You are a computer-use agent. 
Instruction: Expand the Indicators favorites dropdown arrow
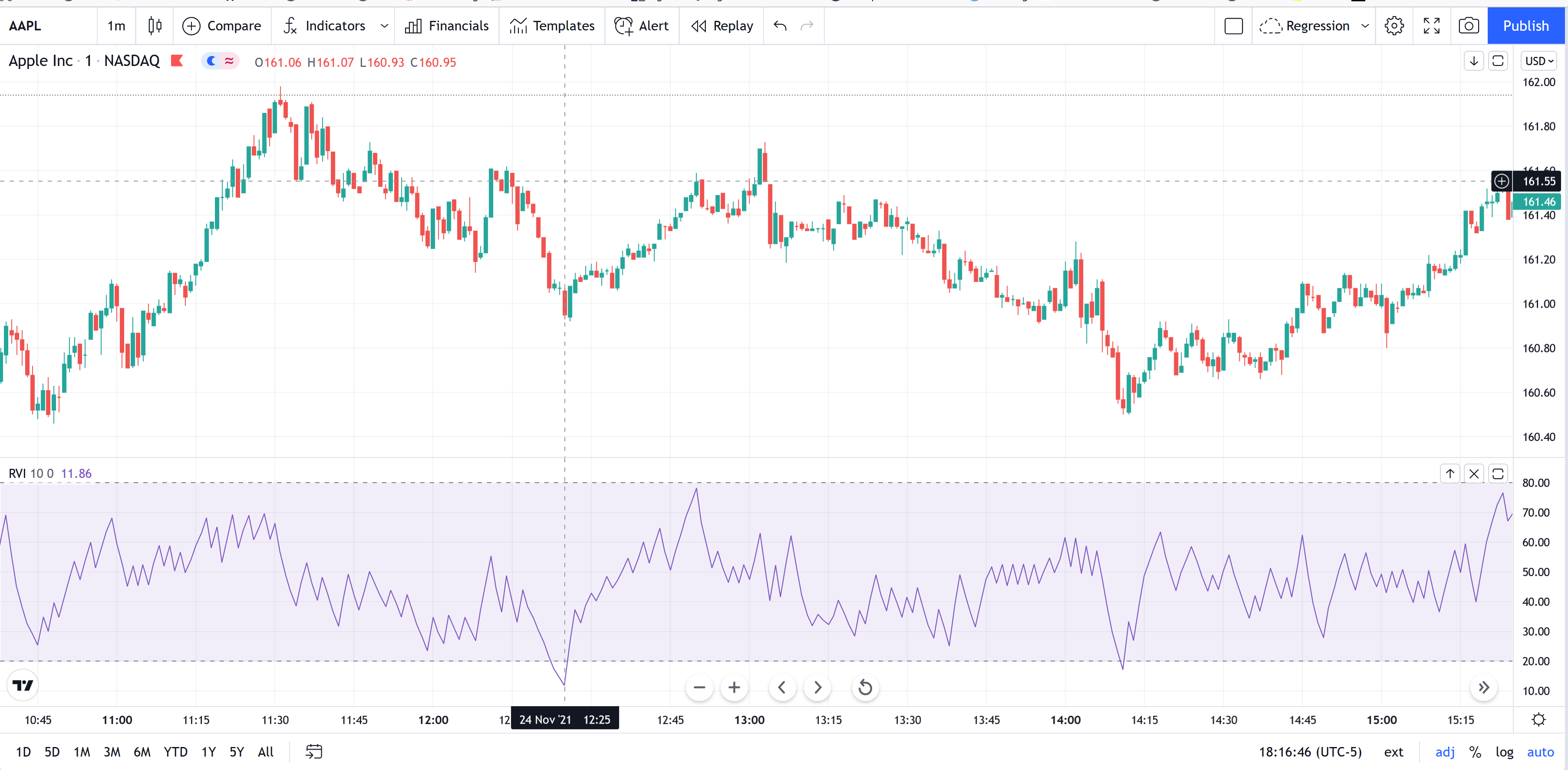tap(384, 26)
